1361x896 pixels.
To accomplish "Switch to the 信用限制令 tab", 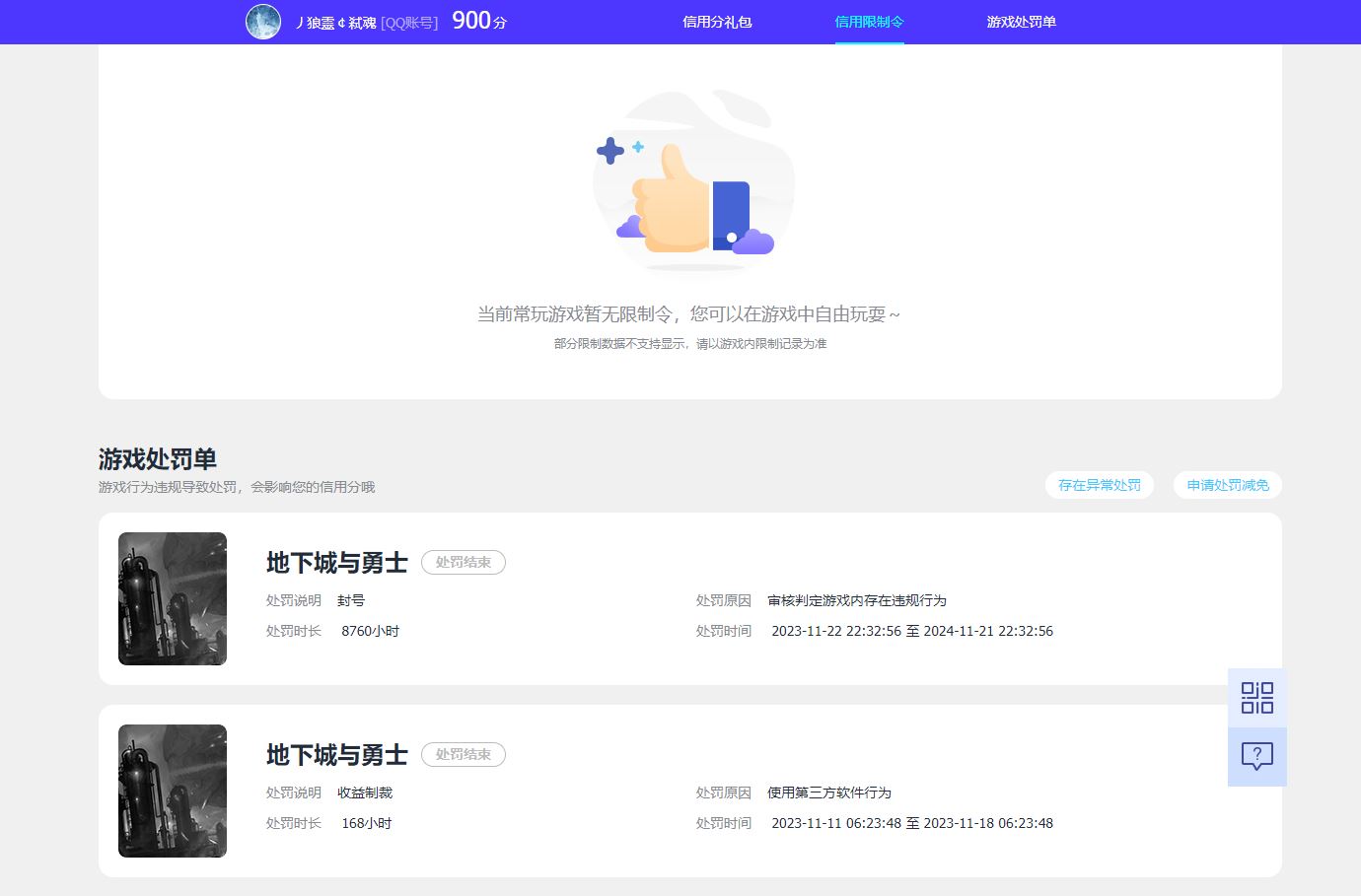I will coord(869,22).
